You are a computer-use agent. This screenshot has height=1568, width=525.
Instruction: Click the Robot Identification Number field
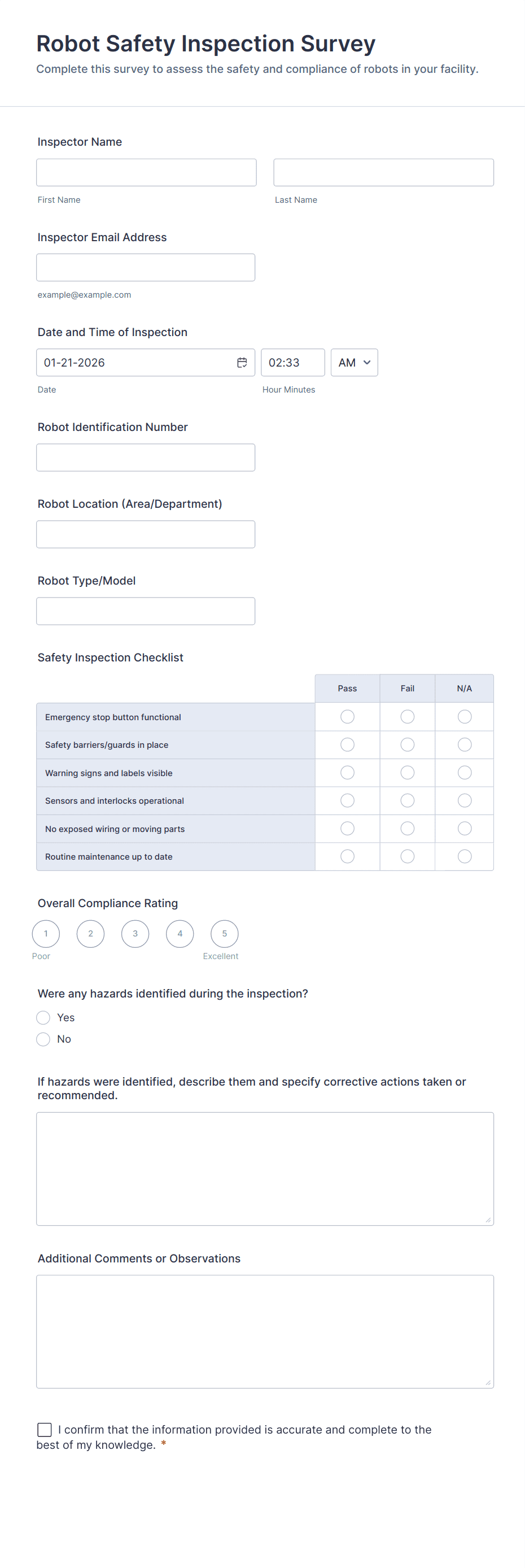point(146,458)
